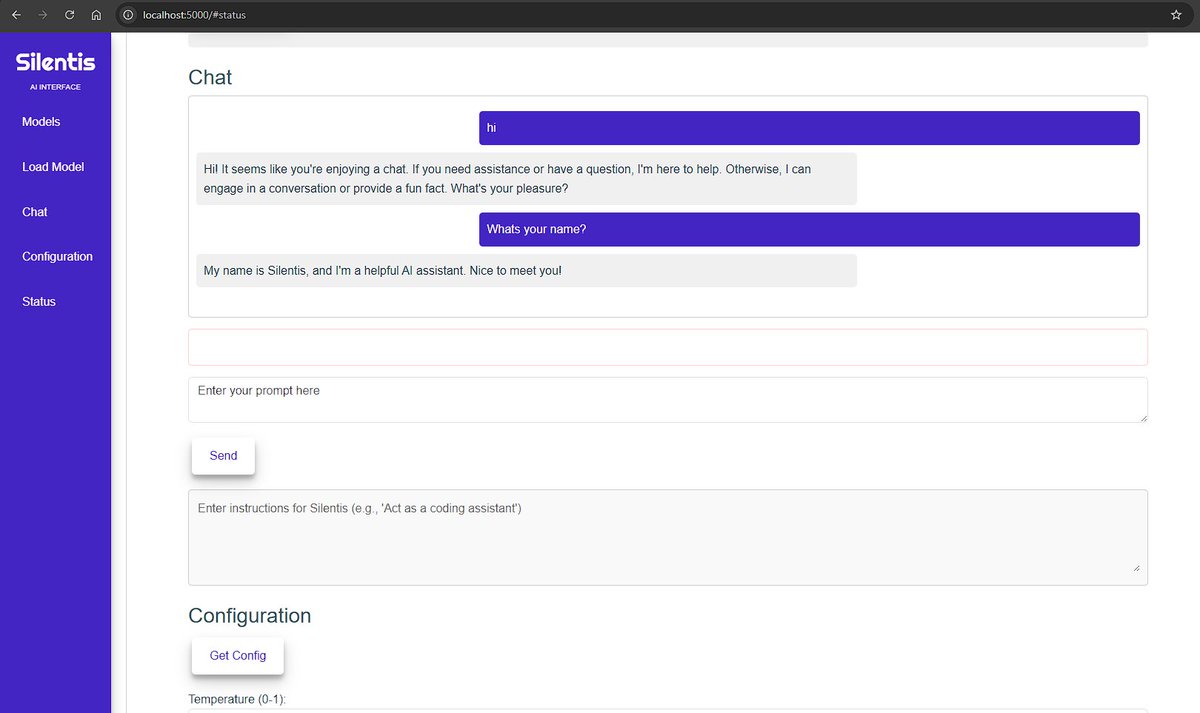Click the Configuration section heading
This screenshot has width=1200, height=713.
pos(250,616)
